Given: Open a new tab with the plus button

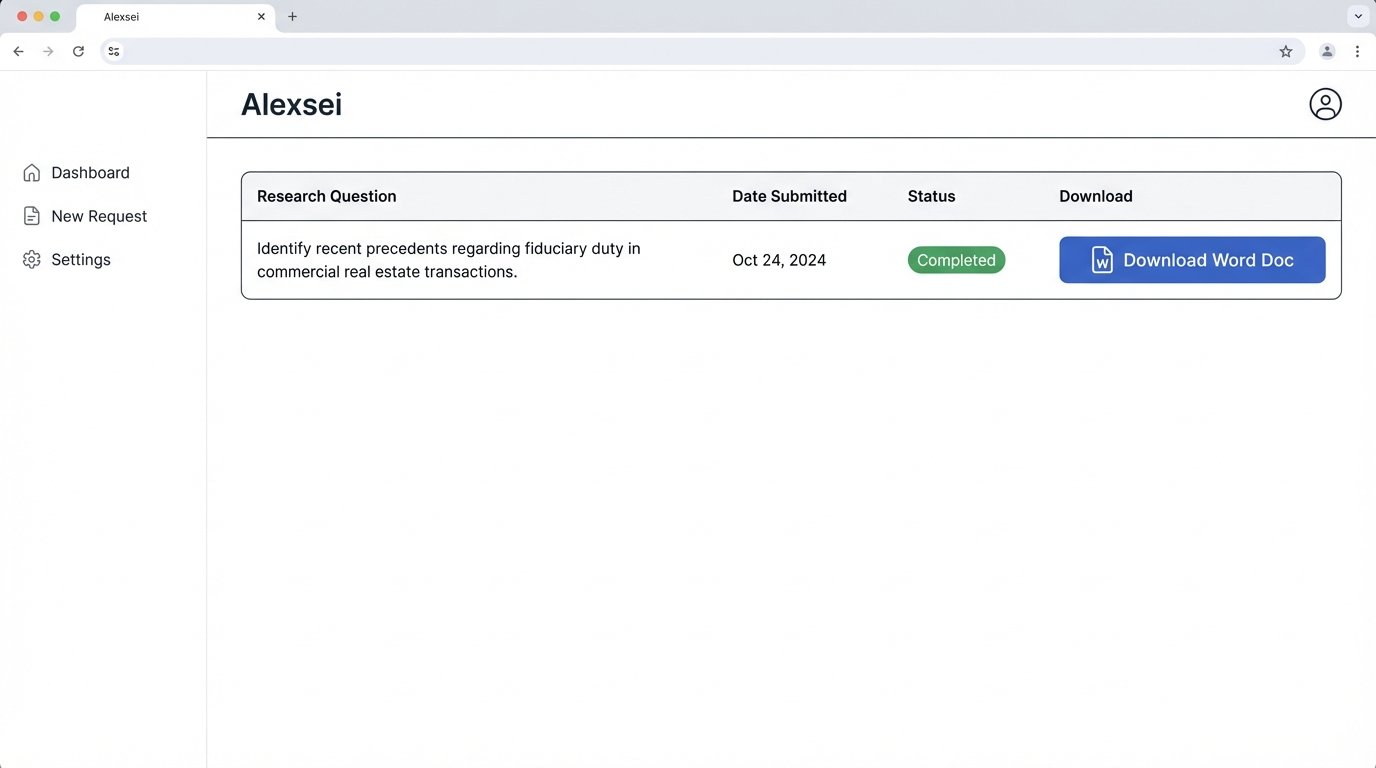Looking at the screenshot, I should (292, 16).
